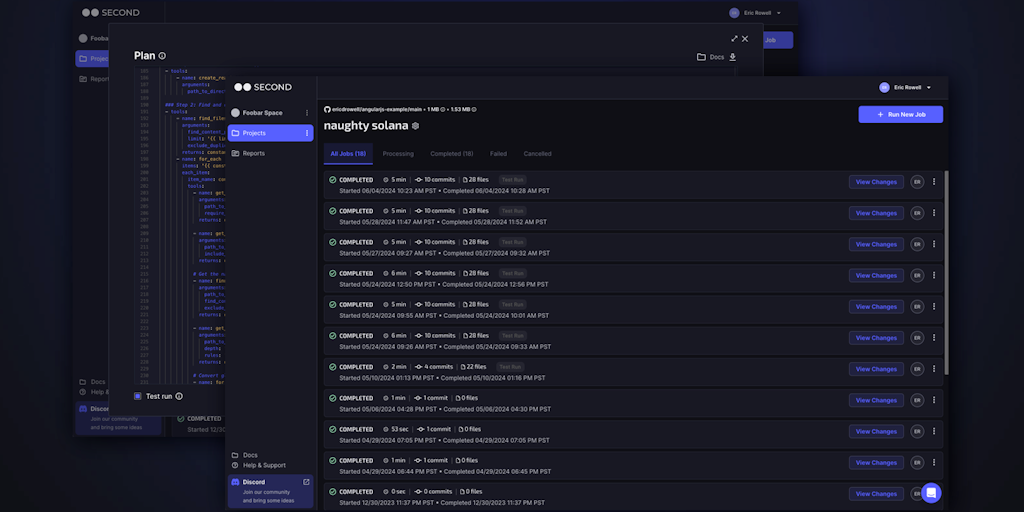Open the Eric Rowell dropdown arrow in front window
The height and width of the screenshot is (512, 1024).
(929, 88)
